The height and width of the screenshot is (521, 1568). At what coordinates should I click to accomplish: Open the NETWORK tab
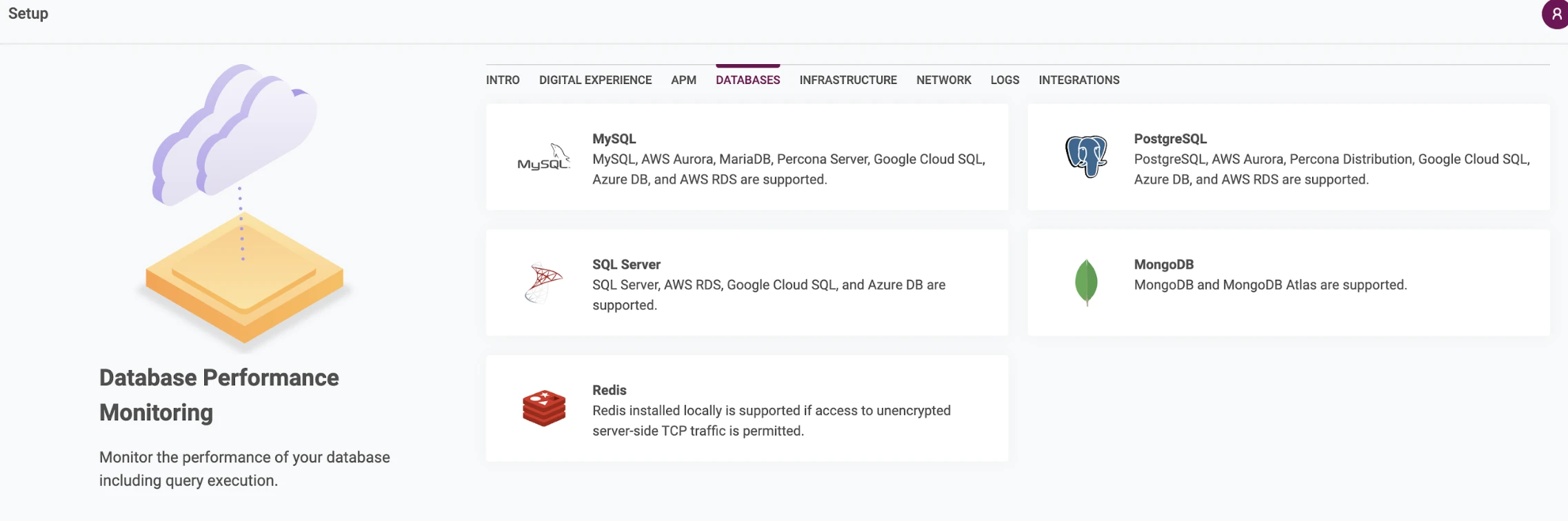tap(943, 80)
